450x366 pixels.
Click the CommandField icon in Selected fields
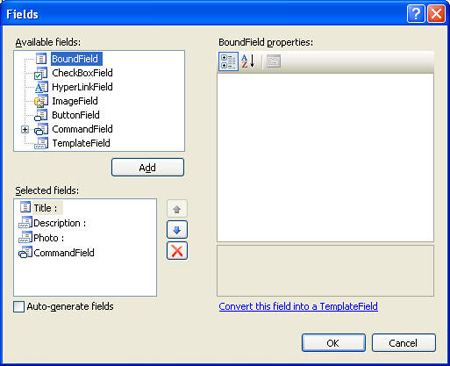click(25, 252)
